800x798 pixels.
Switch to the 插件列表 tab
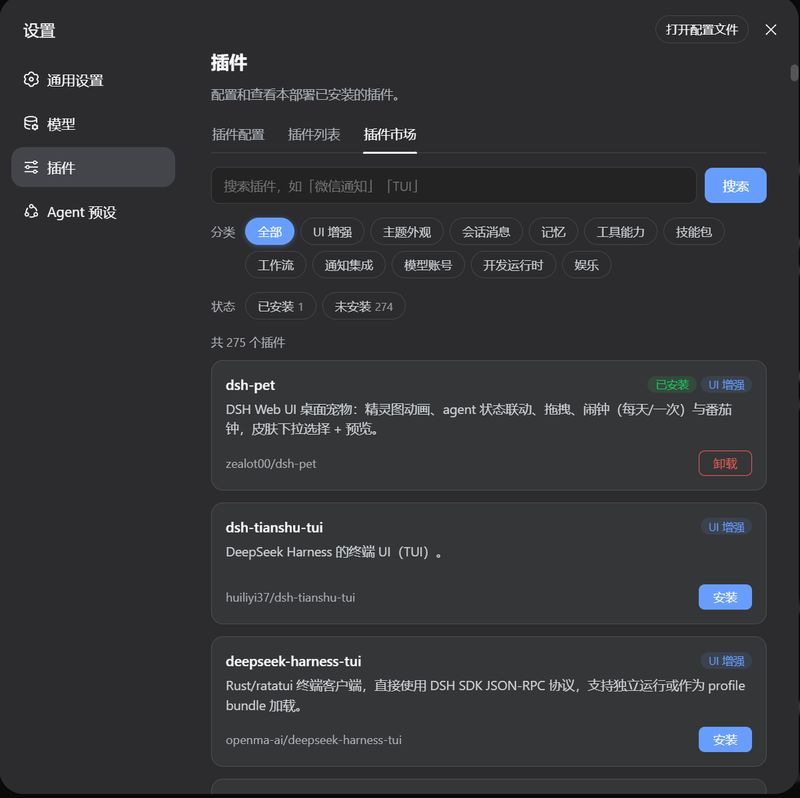tap(314, 135)
